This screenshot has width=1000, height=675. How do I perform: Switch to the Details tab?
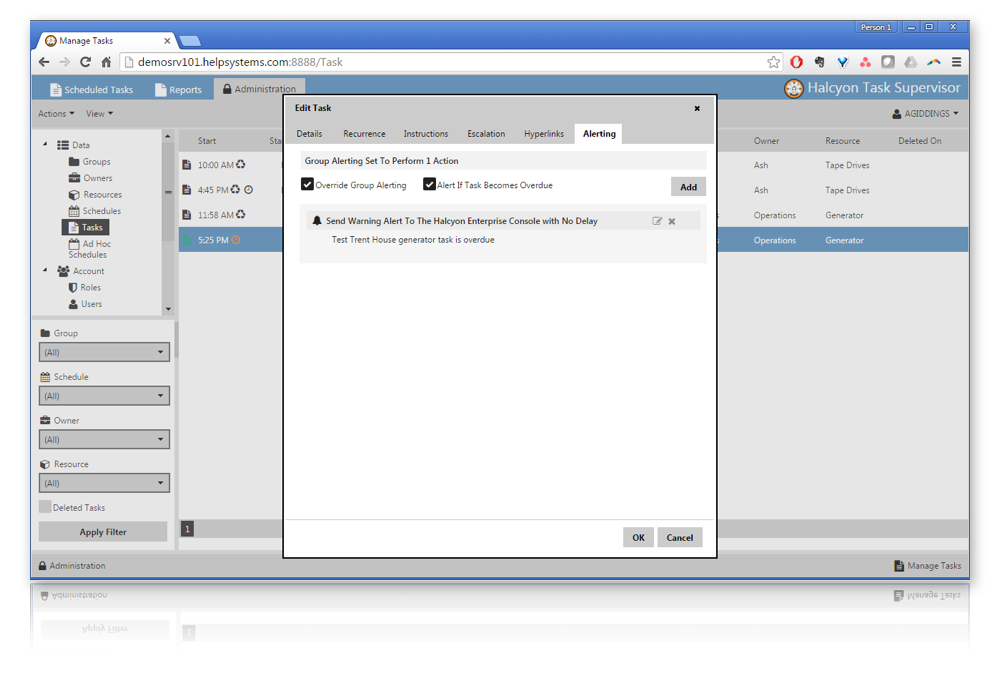coord(309,134)
